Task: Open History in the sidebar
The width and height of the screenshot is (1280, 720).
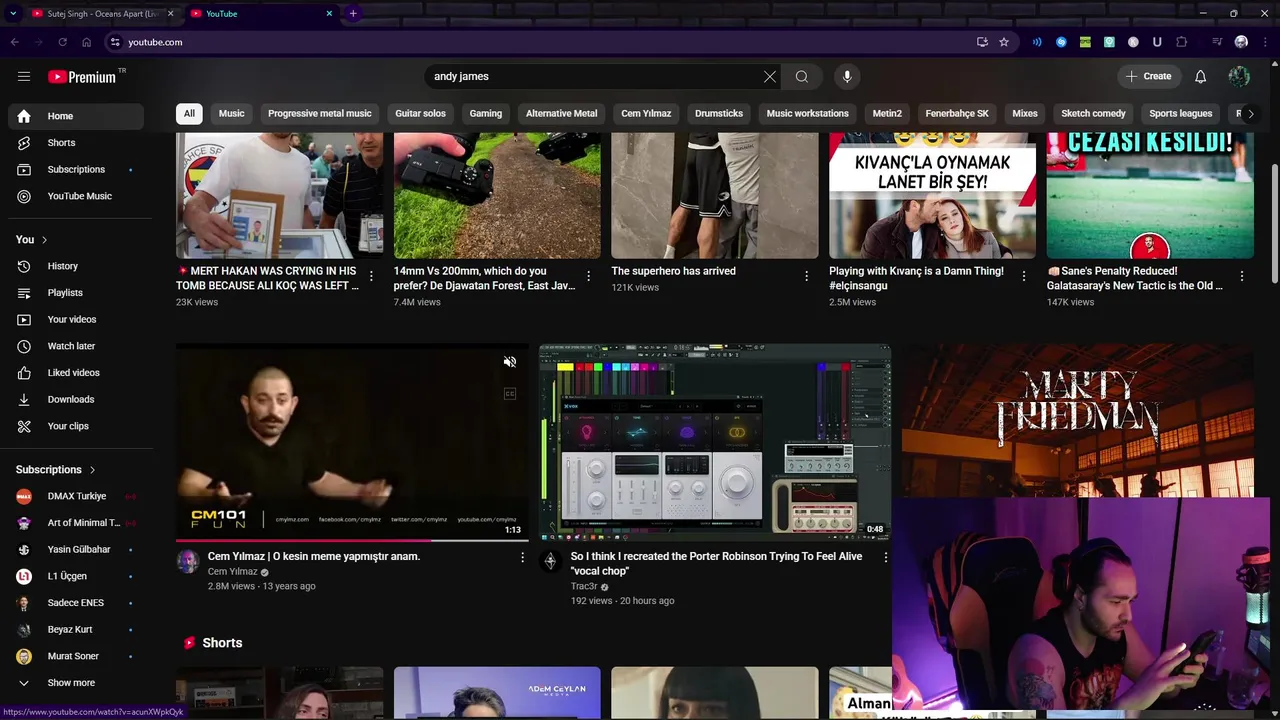Action: pyautogui.click(x=76, y=266)
